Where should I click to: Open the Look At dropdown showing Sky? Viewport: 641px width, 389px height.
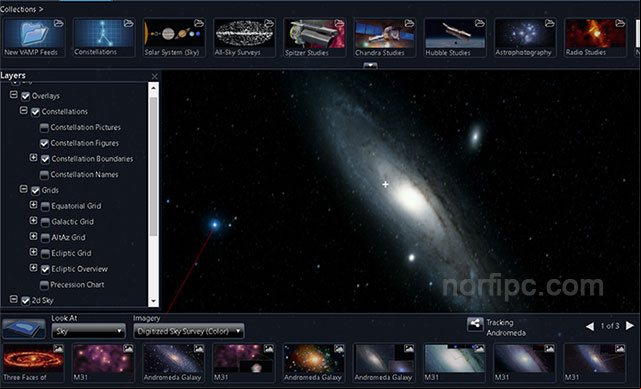(88, 331)
